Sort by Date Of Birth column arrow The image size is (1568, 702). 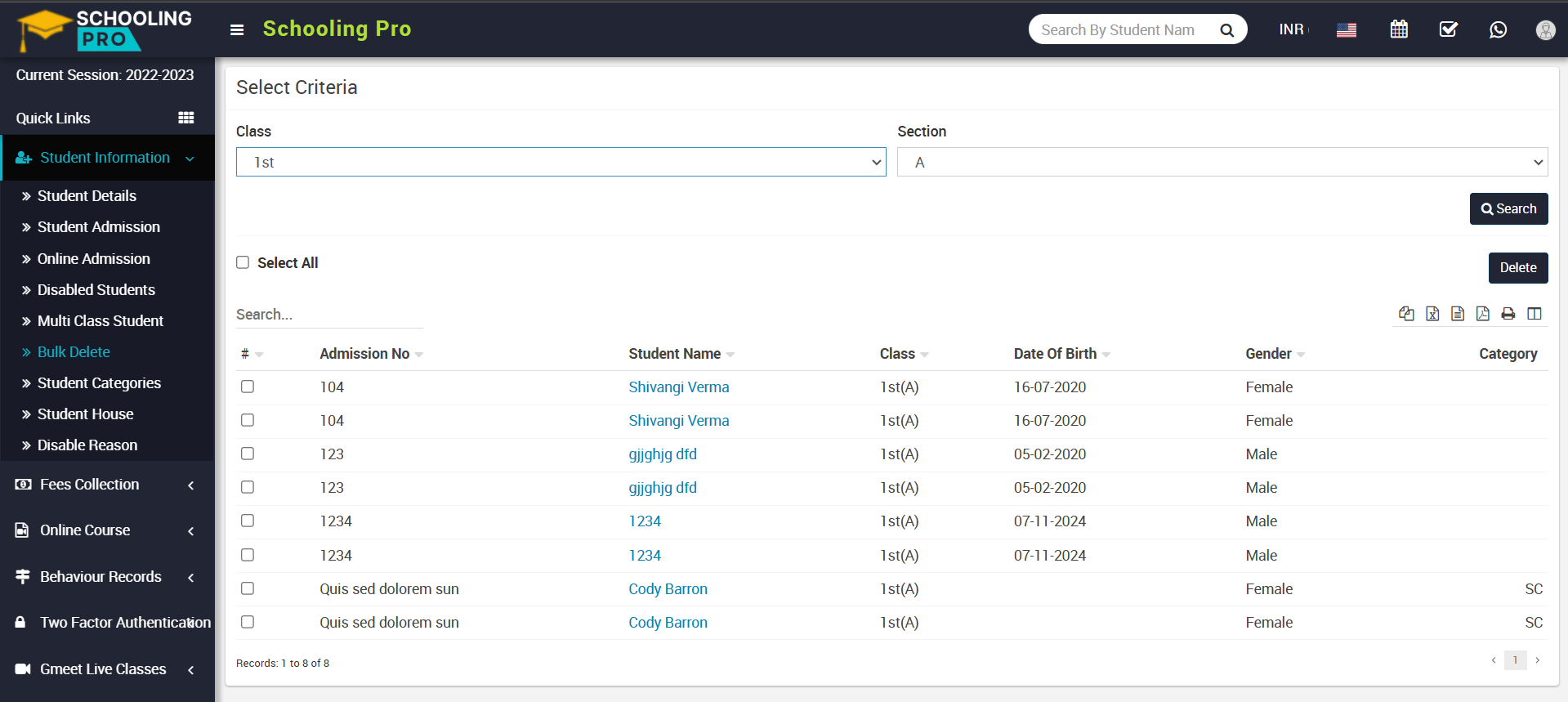pos(1106,355)
